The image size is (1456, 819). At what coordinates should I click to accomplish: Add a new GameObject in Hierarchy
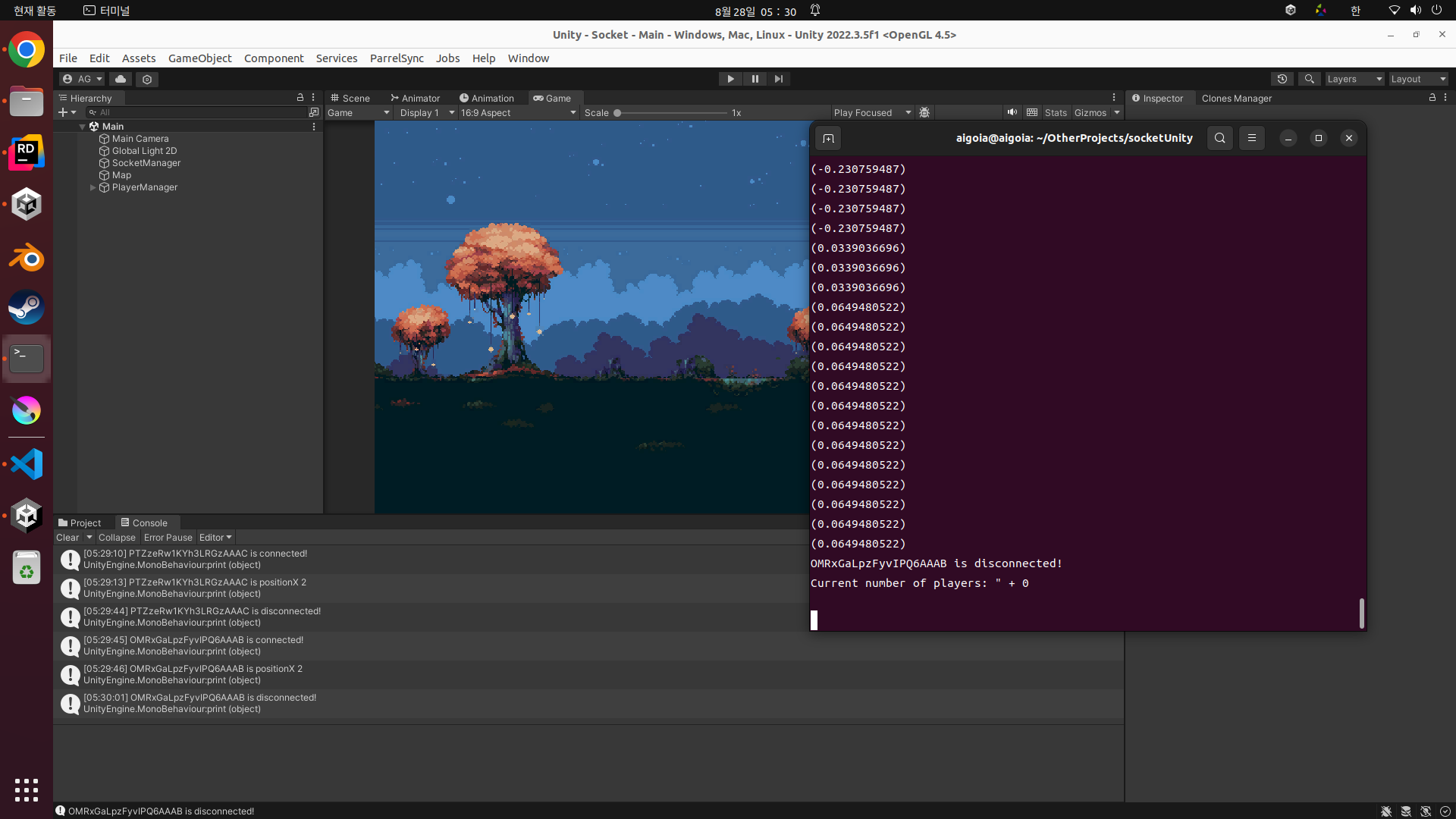(67, 112)
